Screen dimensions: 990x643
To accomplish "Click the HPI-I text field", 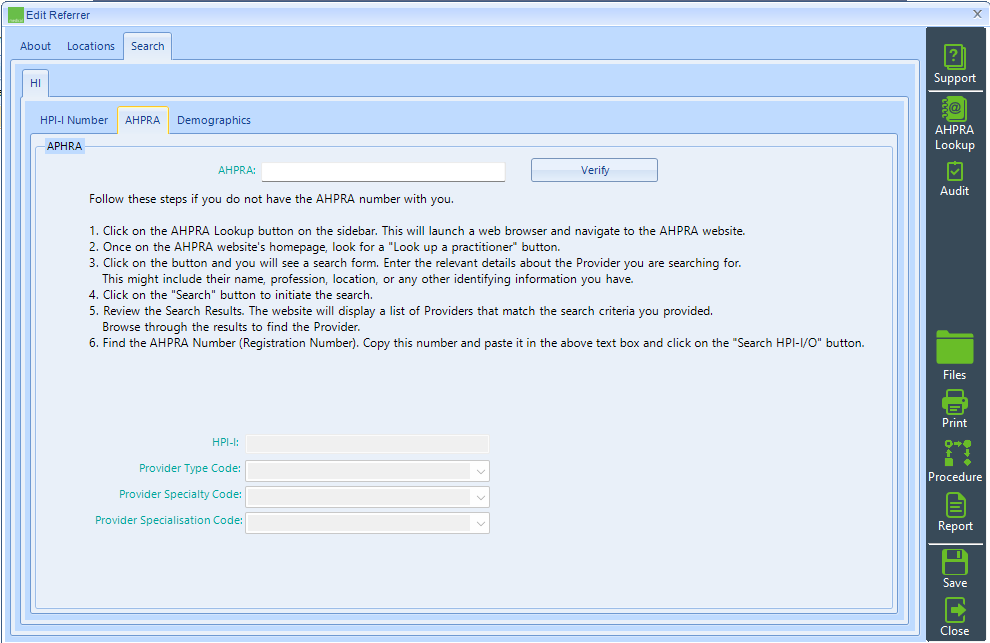I will 367,443.
